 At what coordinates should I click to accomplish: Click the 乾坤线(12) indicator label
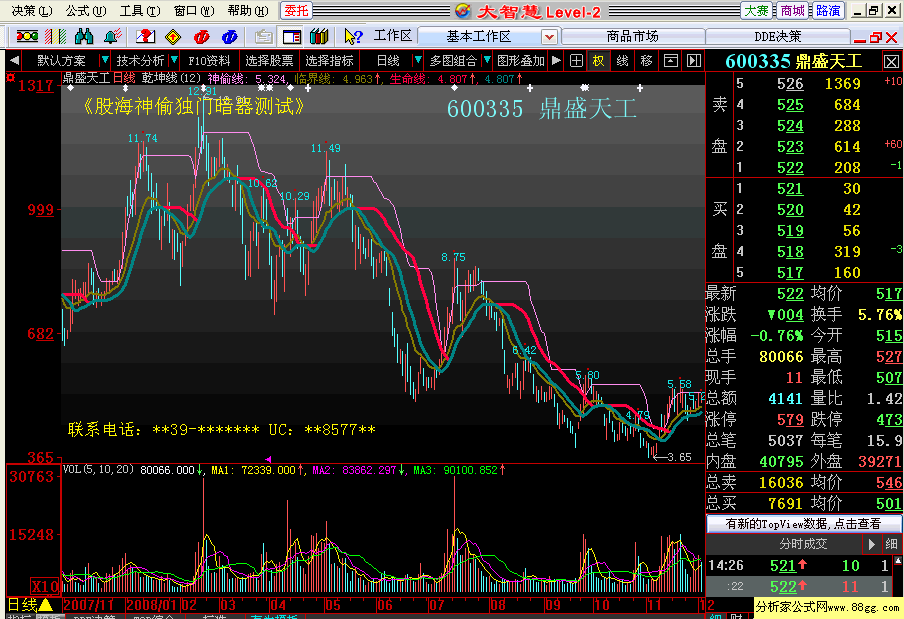pyautogui.click(x=171, y=78)
